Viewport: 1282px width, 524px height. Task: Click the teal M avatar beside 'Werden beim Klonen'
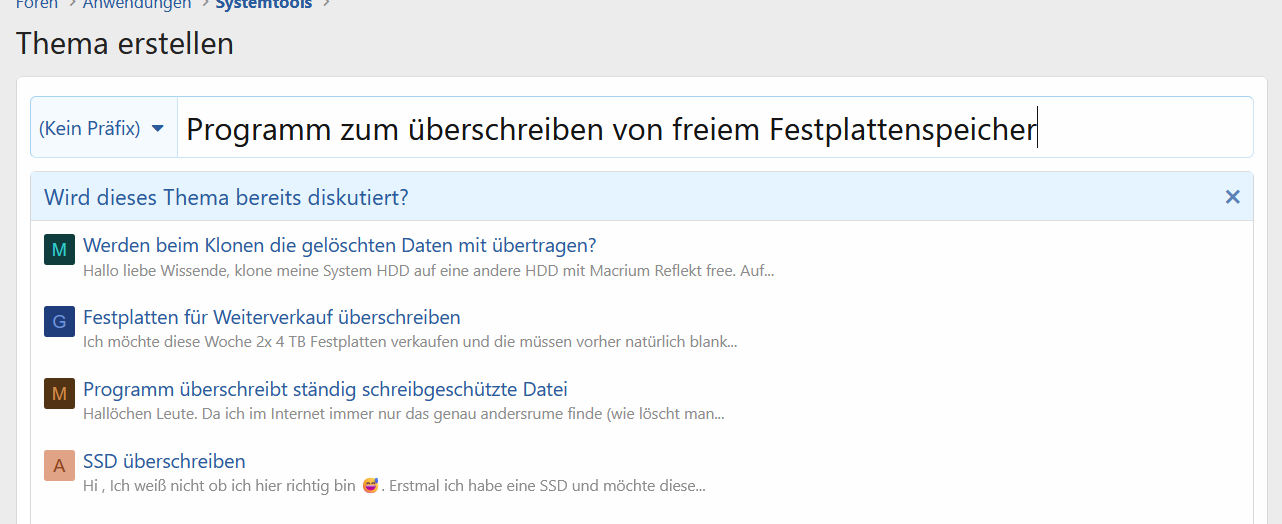pyautogui.click(x=59, y=249)
